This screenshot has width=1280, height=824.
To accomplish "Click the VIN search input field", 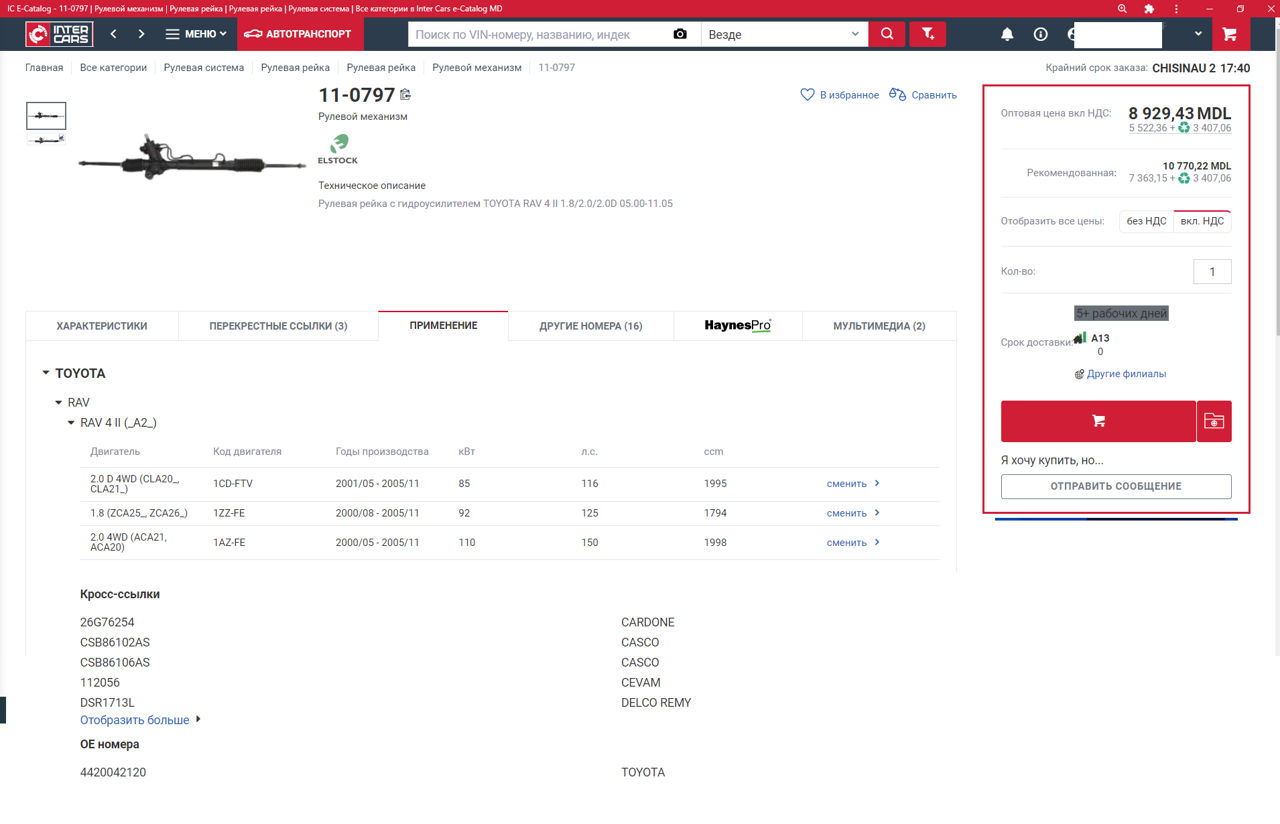I will click(x=538, y=34).
